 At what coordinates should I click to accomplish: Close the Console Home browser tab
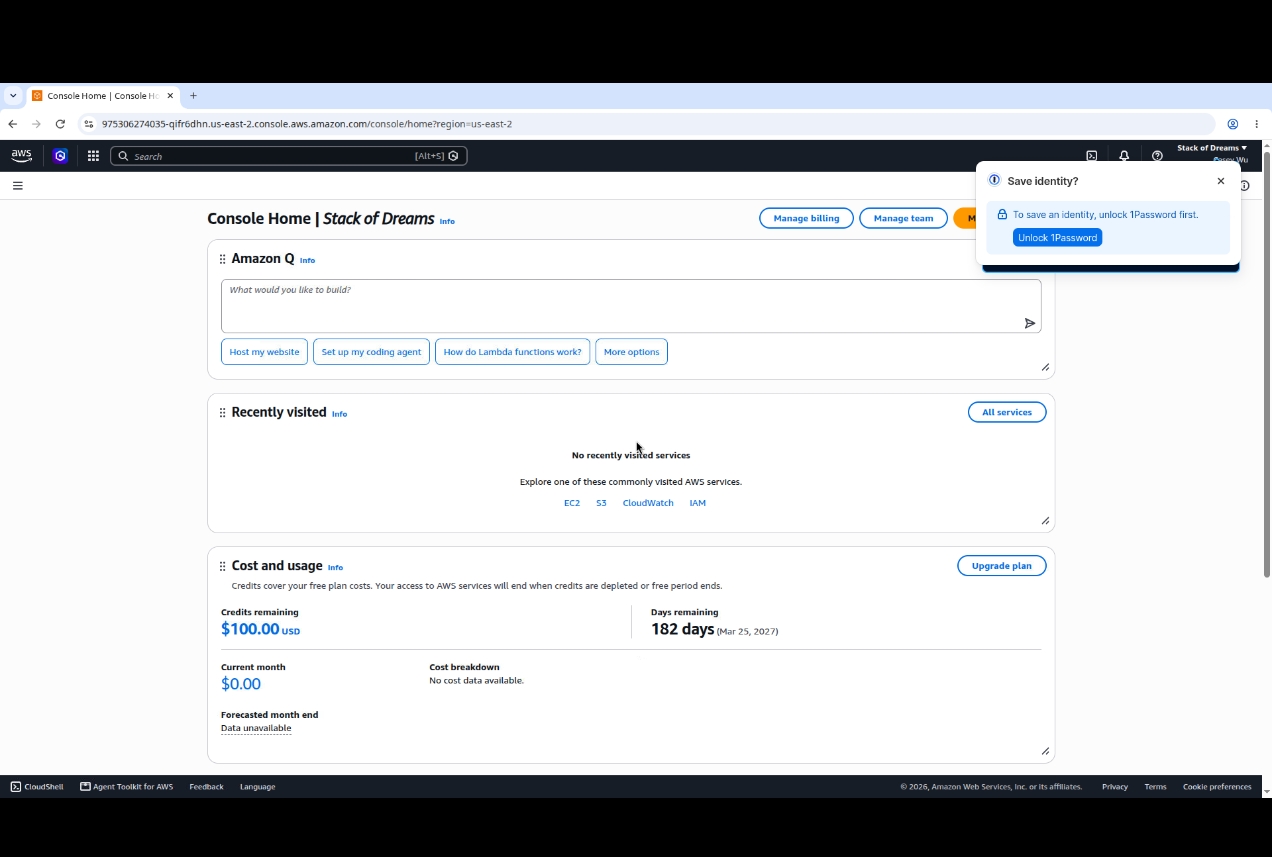[x=170, y=96]
